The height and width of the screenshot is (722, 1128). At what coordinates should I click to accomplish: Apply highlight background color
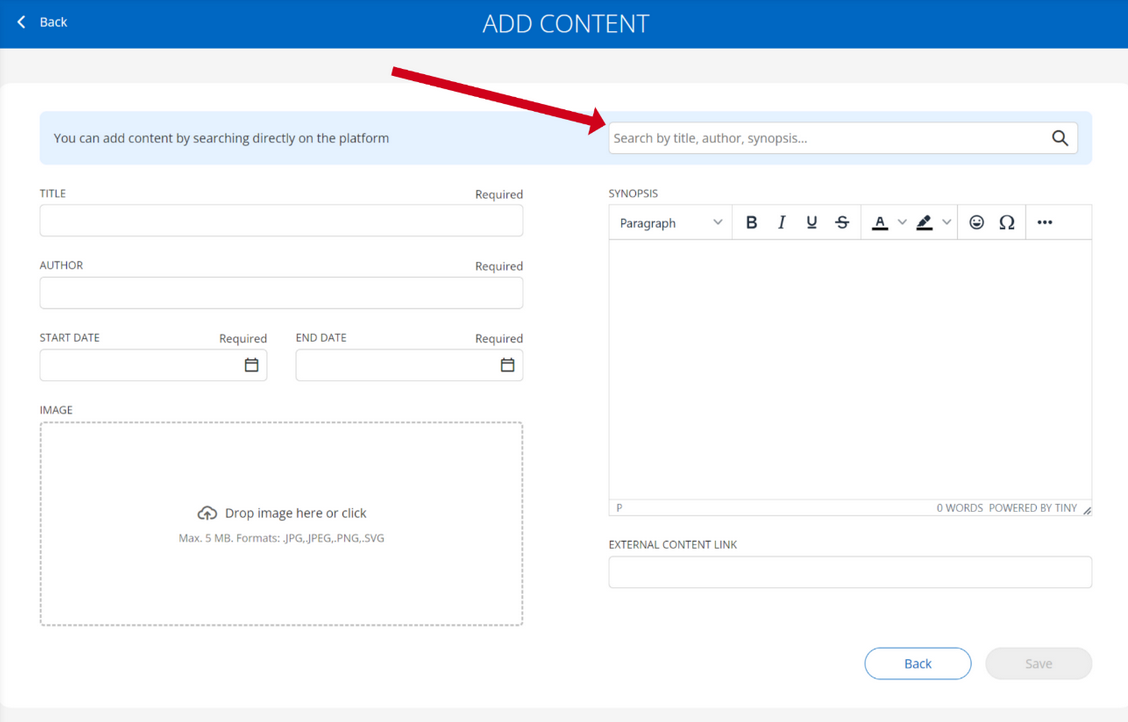pyautogui.click(x=924, y=223)
